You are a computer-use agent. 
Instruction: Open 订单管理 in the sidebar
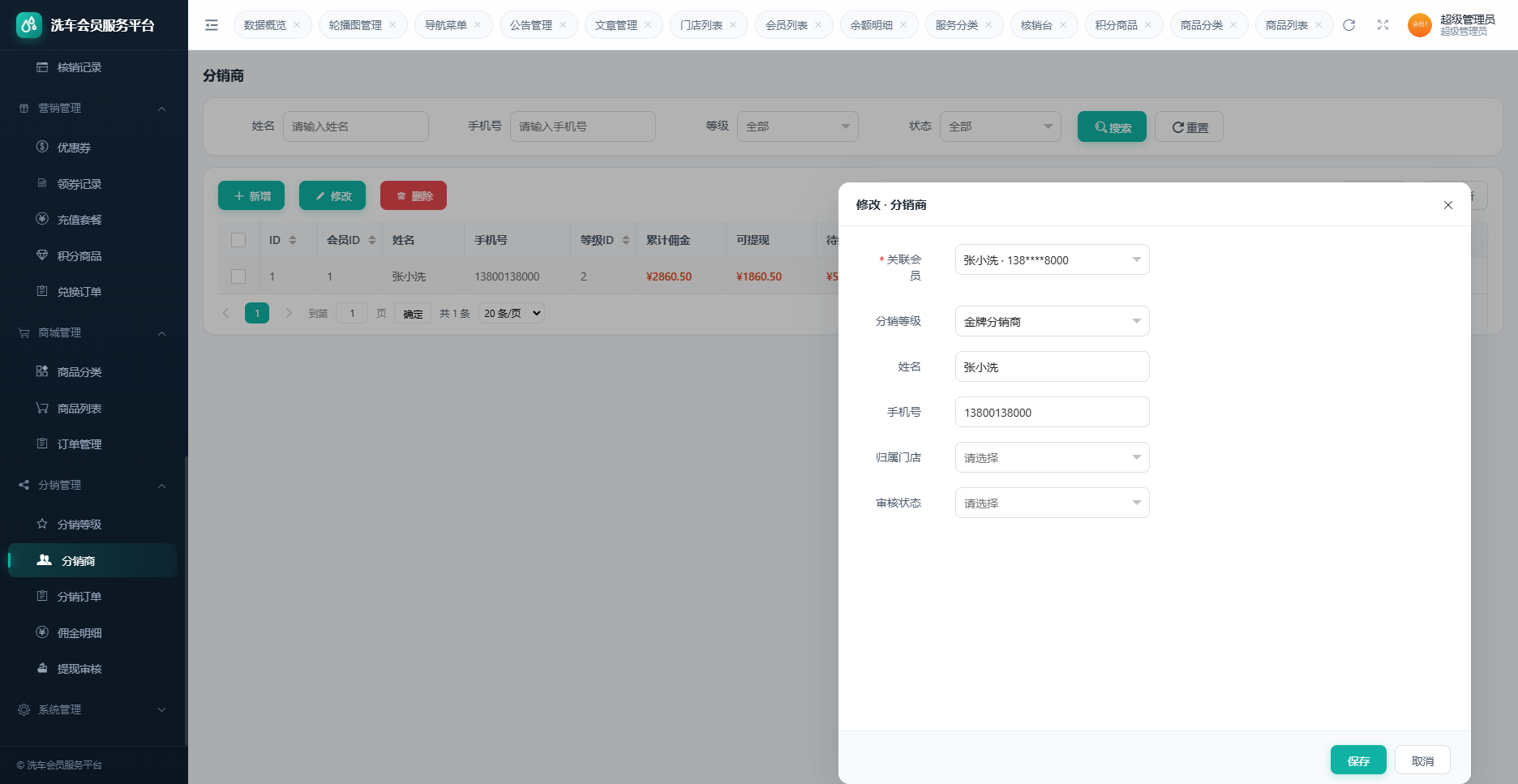[94, 444]
